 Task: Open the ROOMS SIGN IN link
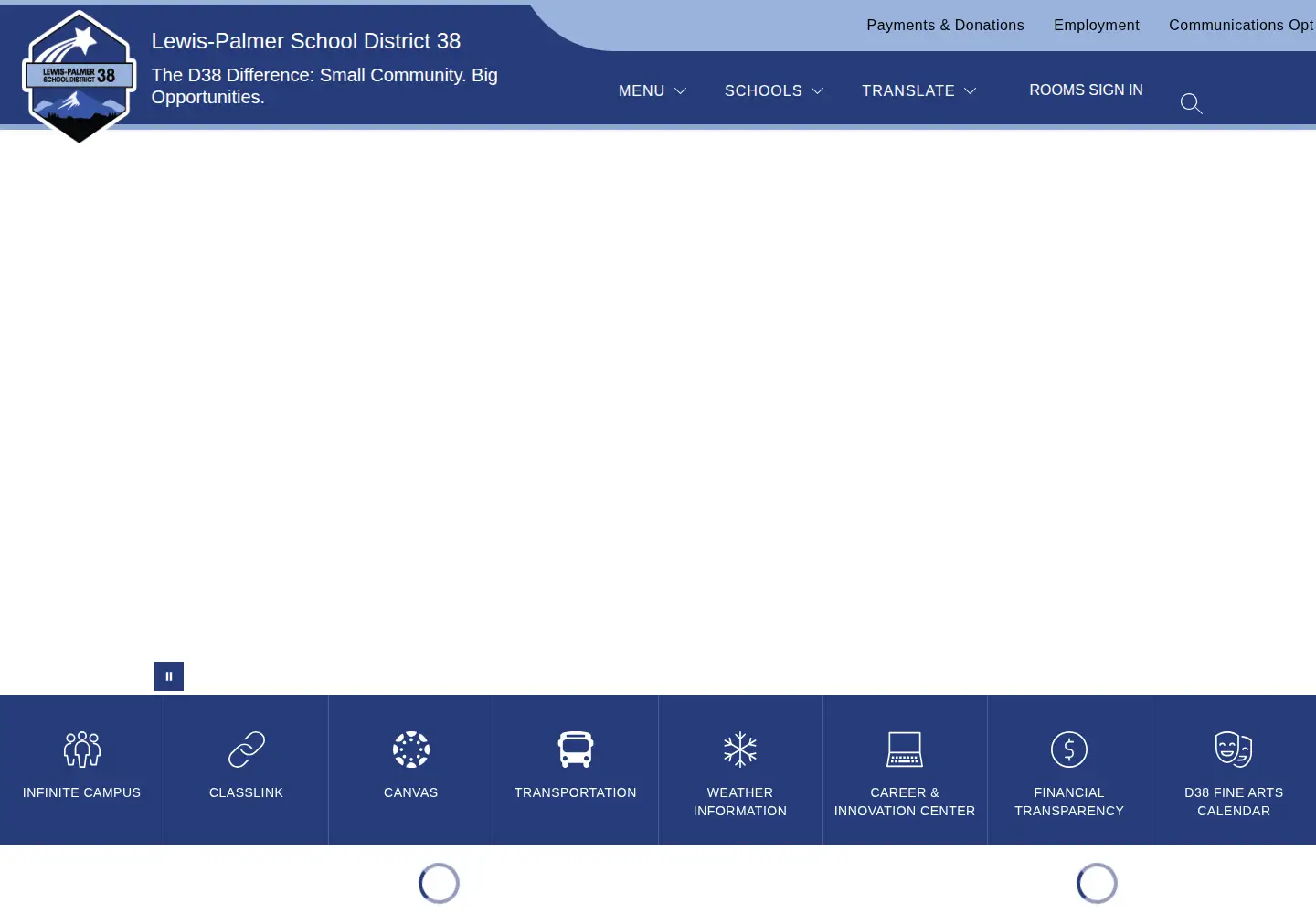point(1086,90)
